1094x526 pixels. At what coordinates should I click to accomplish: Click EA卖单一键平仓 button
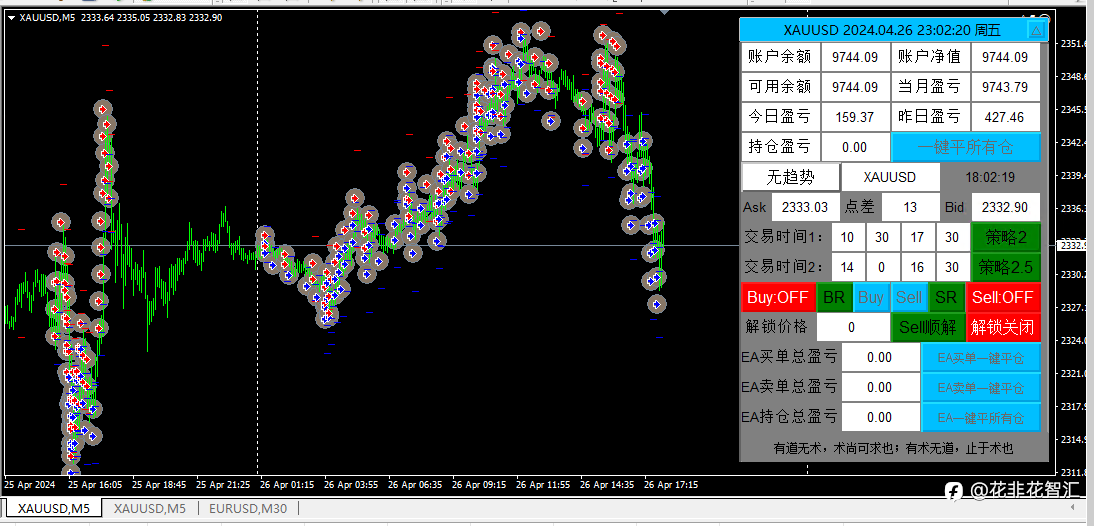tap(981, 387)
